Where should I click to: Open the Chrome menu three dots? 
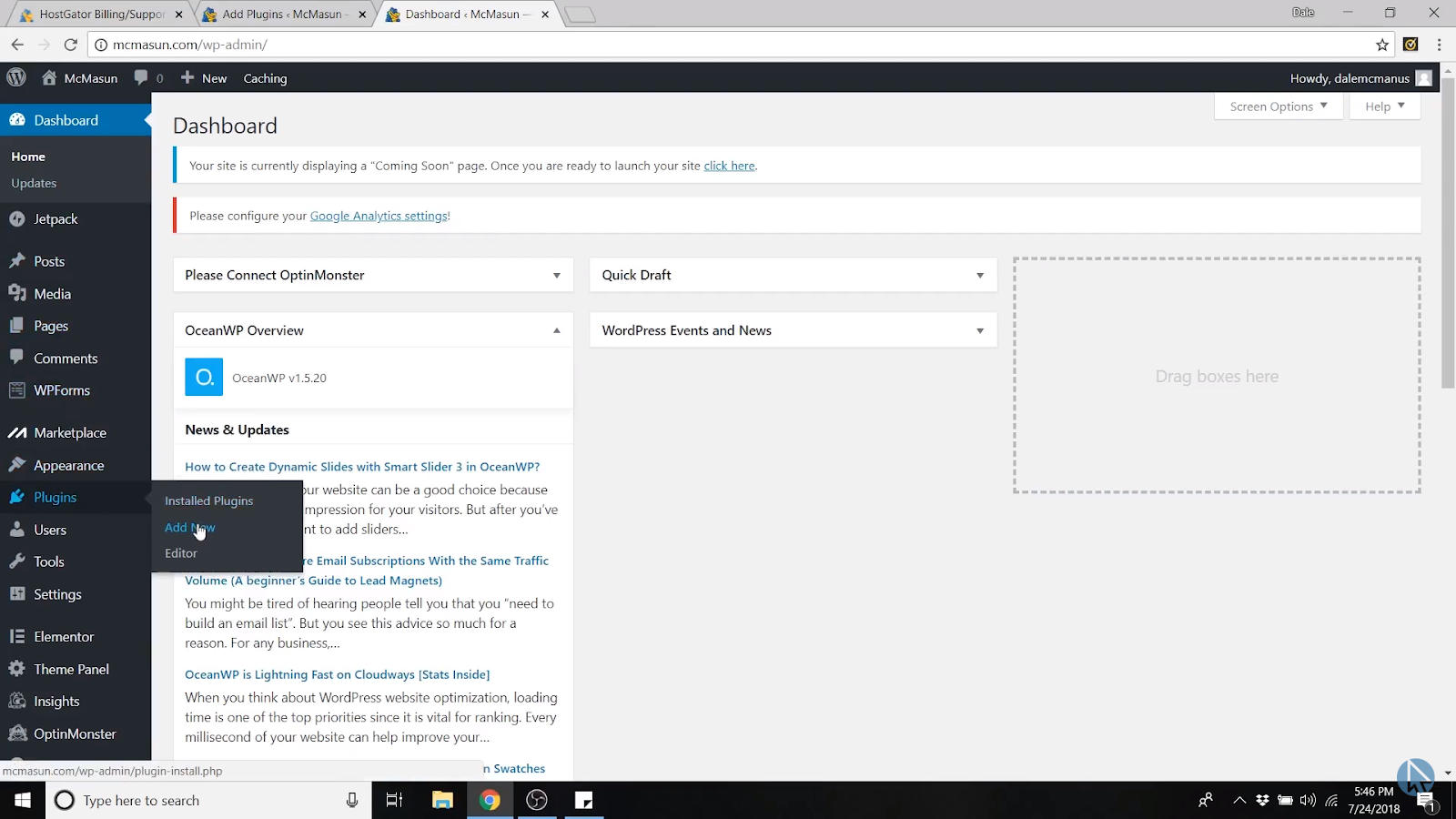(x=1439, y=45)
